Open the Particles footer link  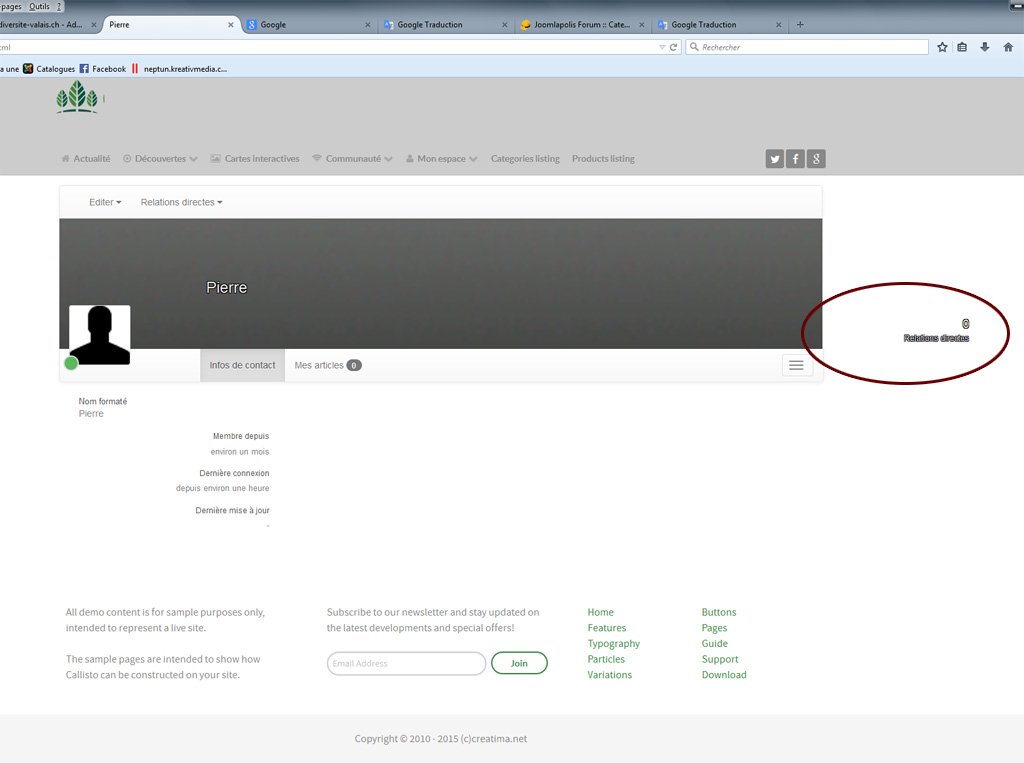[606, 659]
